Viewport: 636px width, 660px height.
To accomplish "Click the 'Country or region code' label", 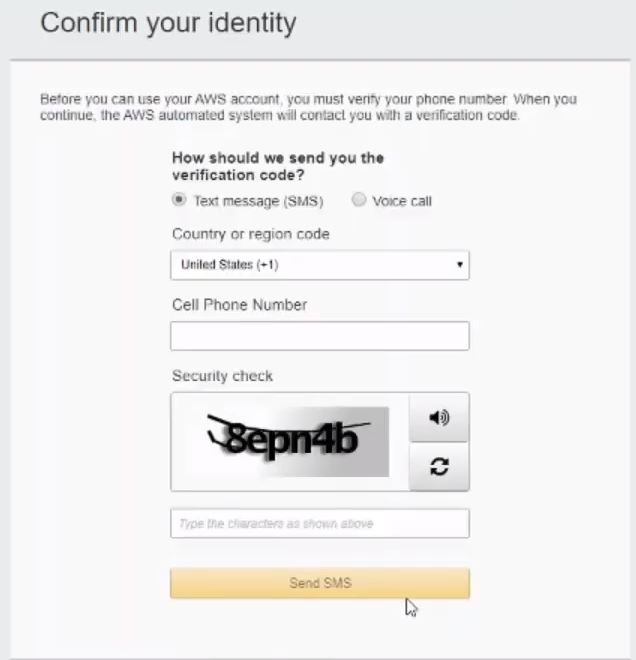I will pyautogui.click(x=250, y=234).
